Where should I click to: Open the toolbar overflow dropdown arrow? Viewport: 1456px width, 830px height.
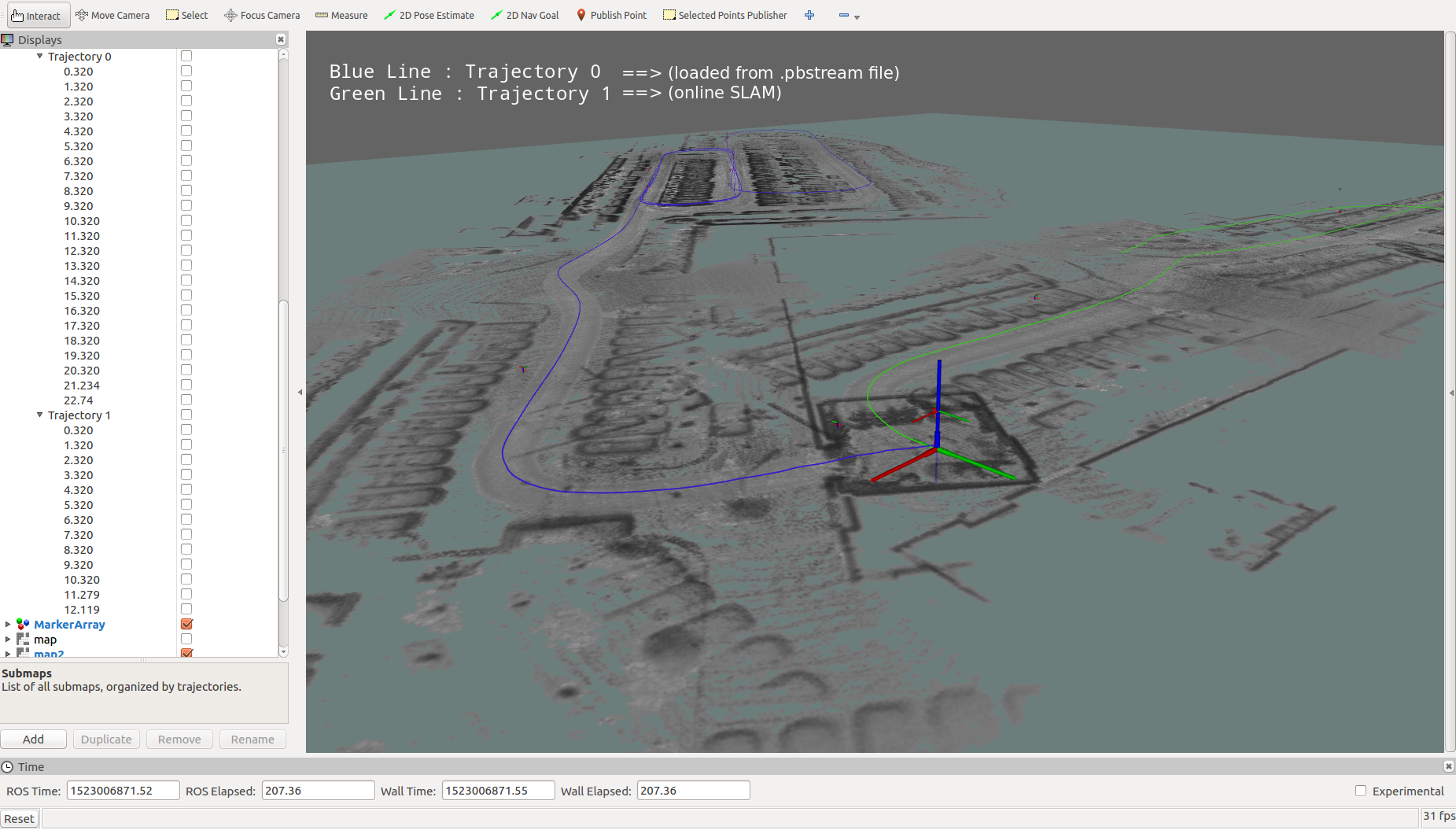857,17
